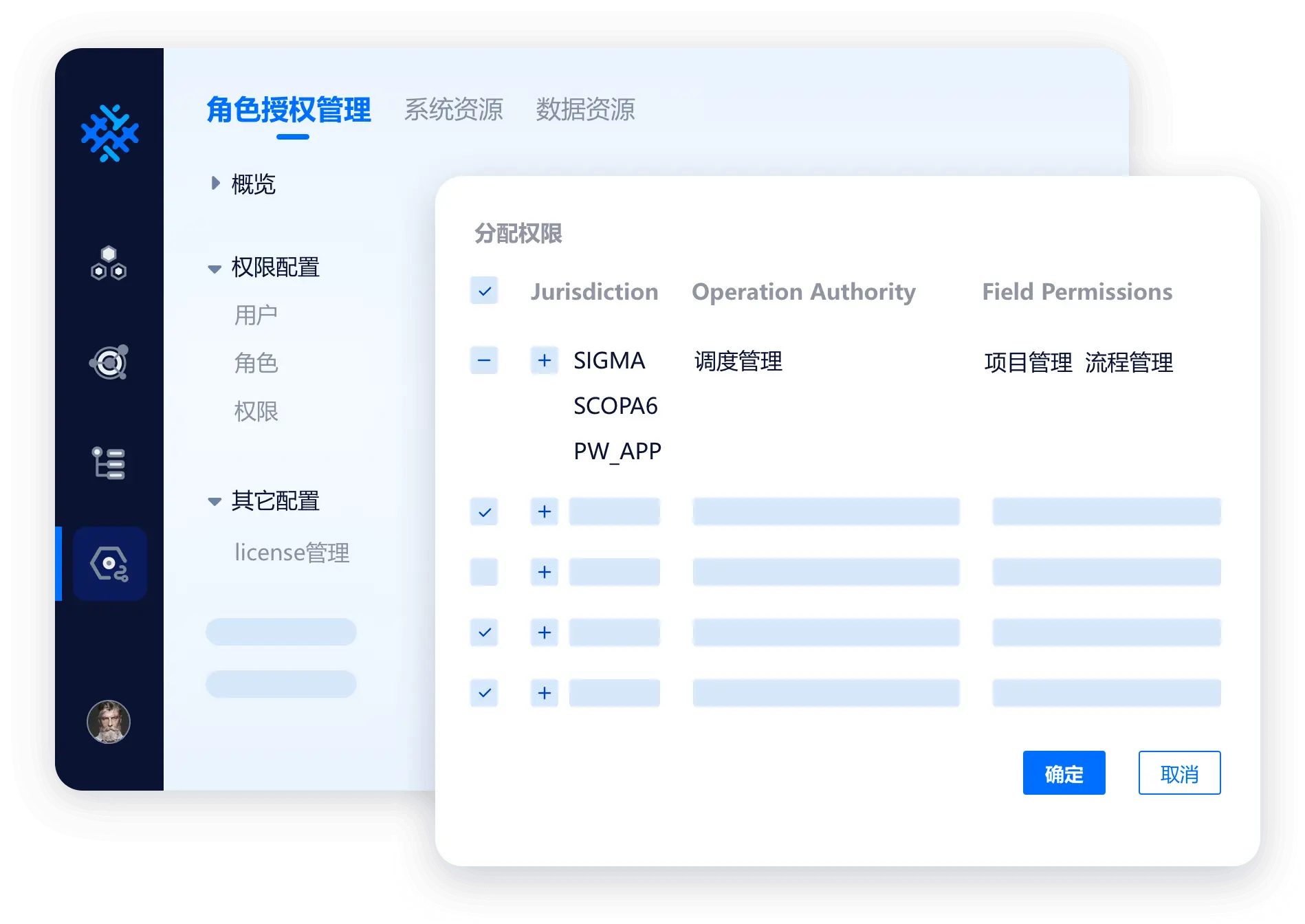The image size is (1305, 924).
Task: Select the license管理 item under 其它配置
Action: tap(292, 553)
